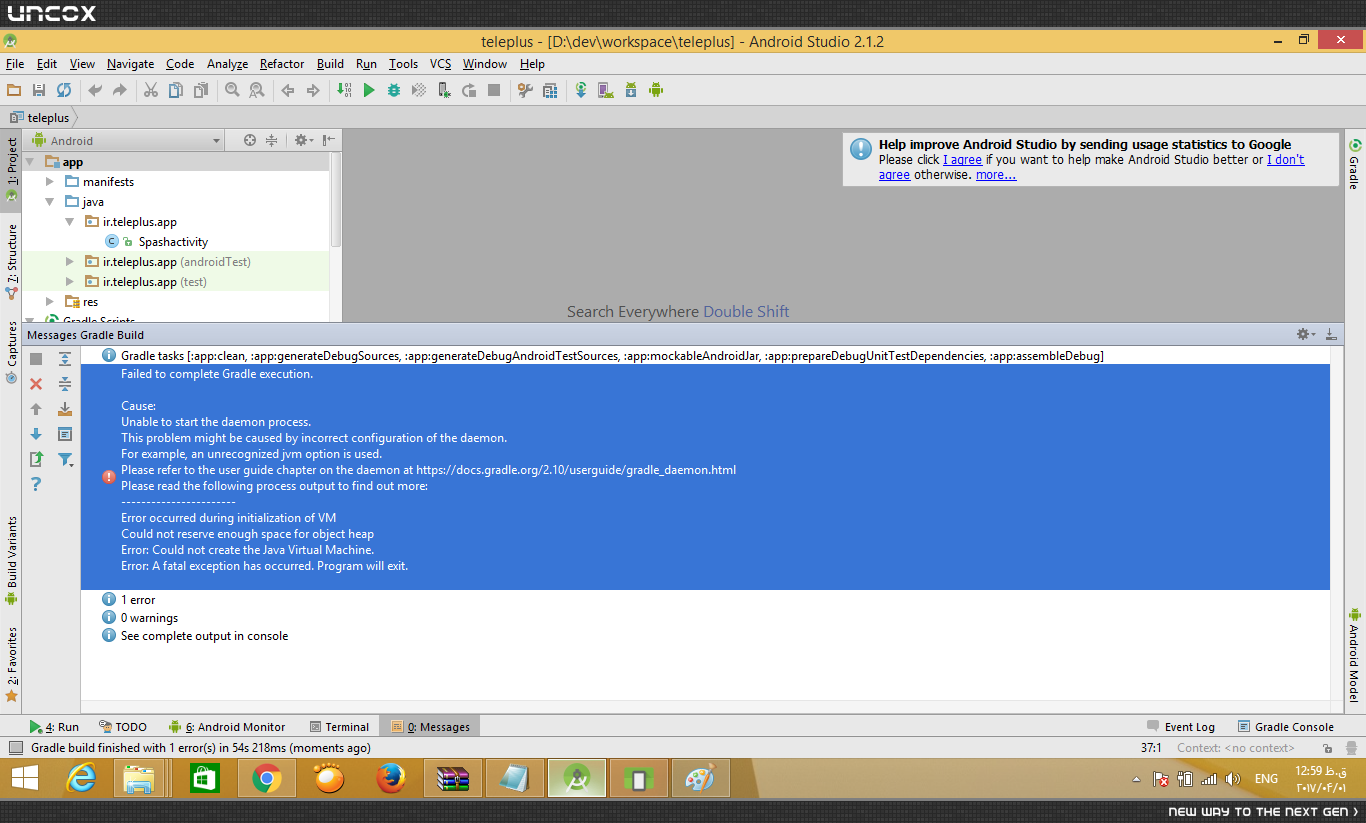This screenshot has width=1366, height=823.
Task: Open the Gradle Console button
Action: coord(1286,727)
